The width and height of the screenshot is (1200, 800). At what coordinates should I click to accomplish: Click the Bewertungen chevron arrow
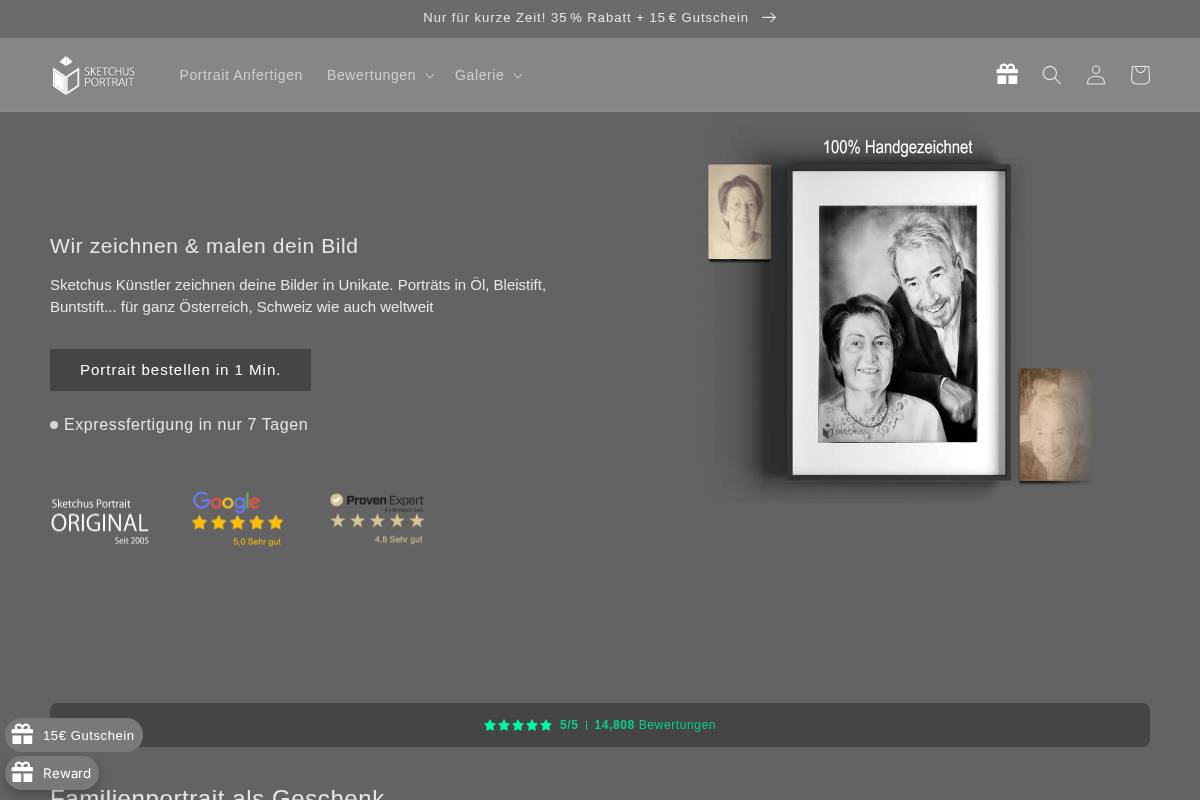429,75
